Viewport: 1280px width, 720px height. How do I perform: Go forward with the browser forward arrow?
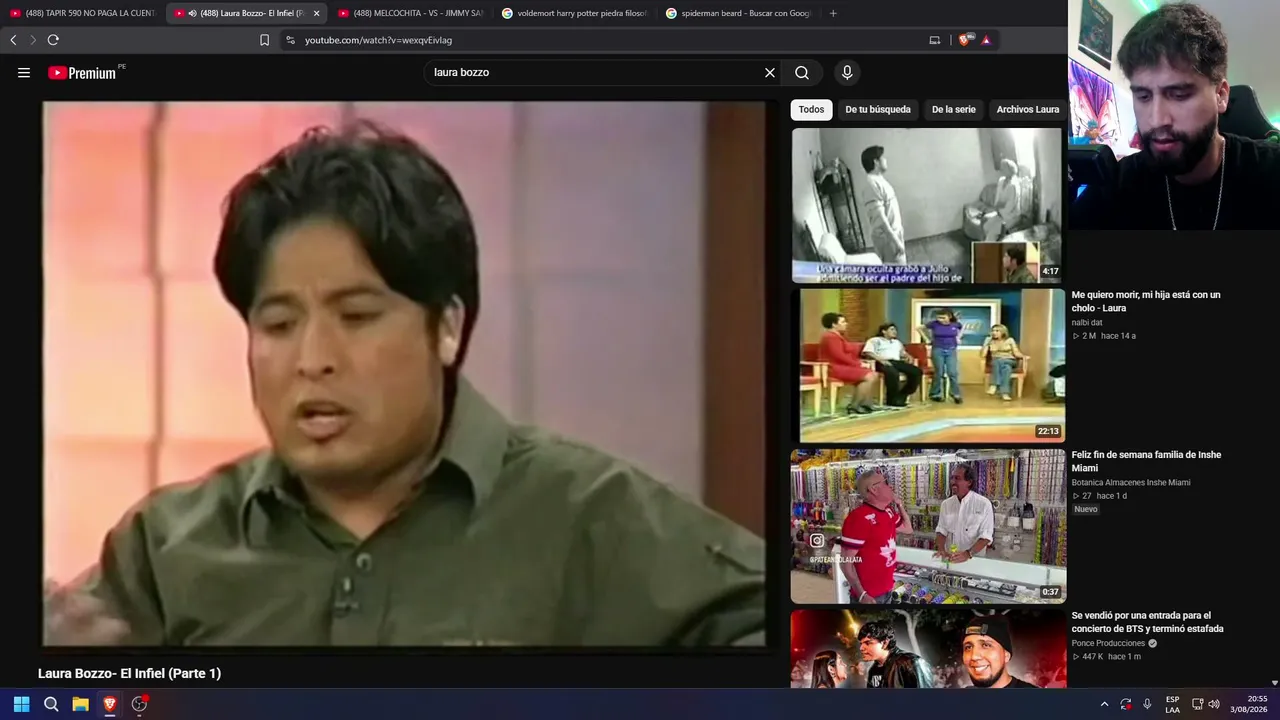33,40
